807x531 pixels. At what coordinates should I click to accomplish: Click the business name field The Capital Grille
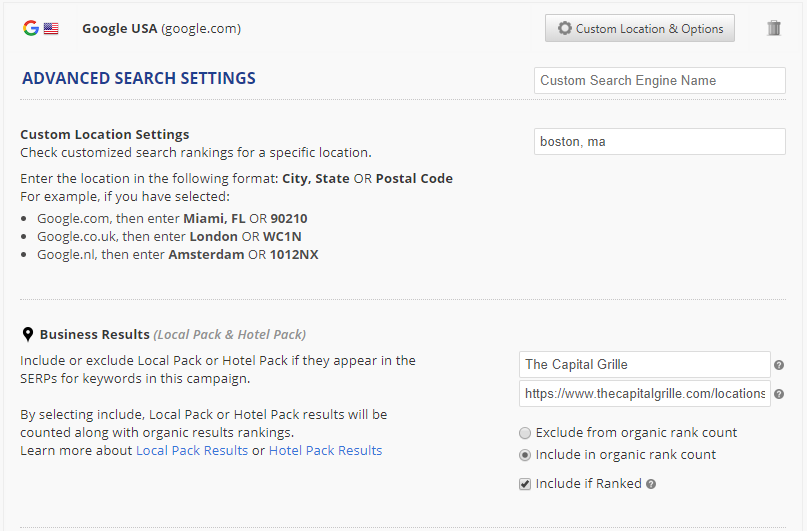click(645, 365)
